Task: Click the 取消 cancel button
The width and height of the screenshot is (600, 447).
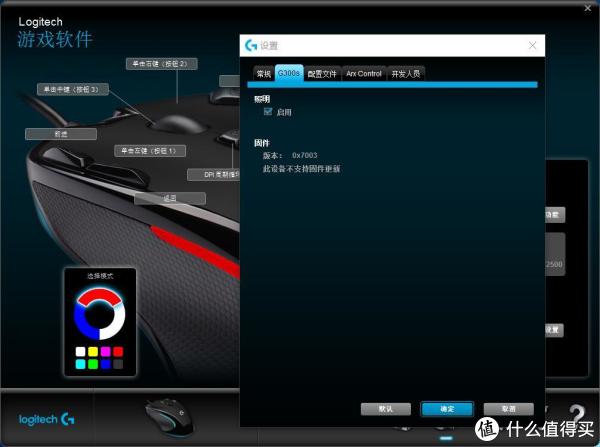Action: coord(509,409)
